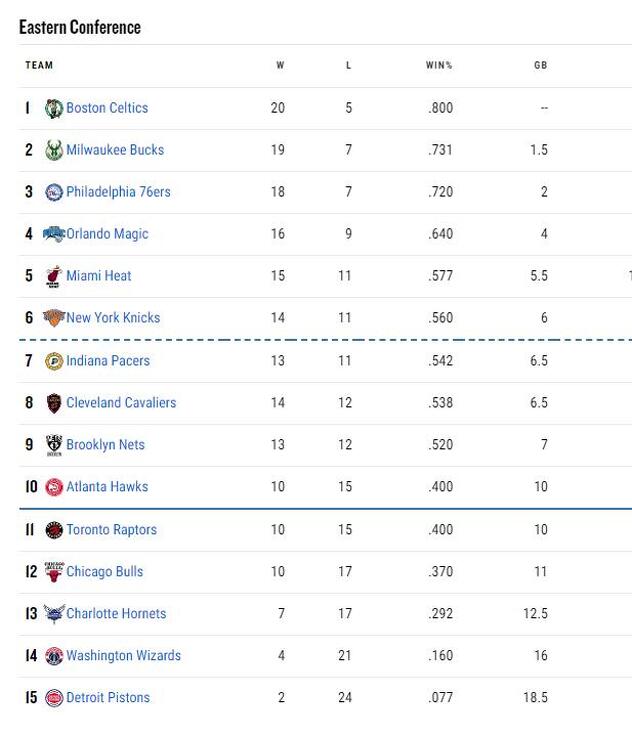
Task: Select the Atlanta Hawks logo
Action: tap(54, 487)
